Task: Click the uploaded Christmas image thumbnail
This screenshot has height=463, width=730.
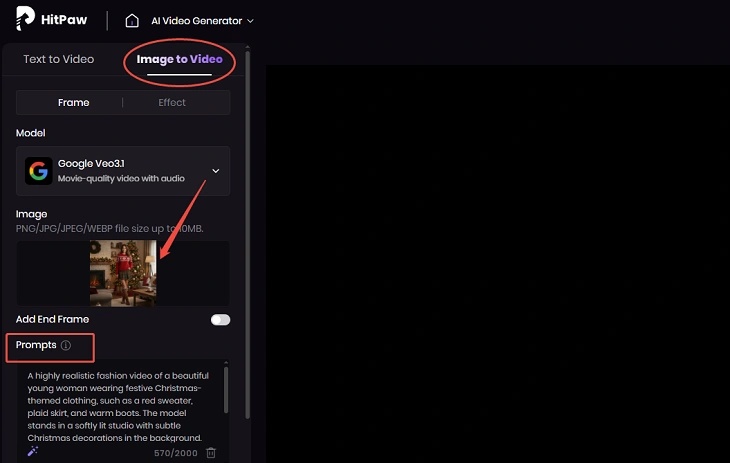Action: tap(123, 273)
